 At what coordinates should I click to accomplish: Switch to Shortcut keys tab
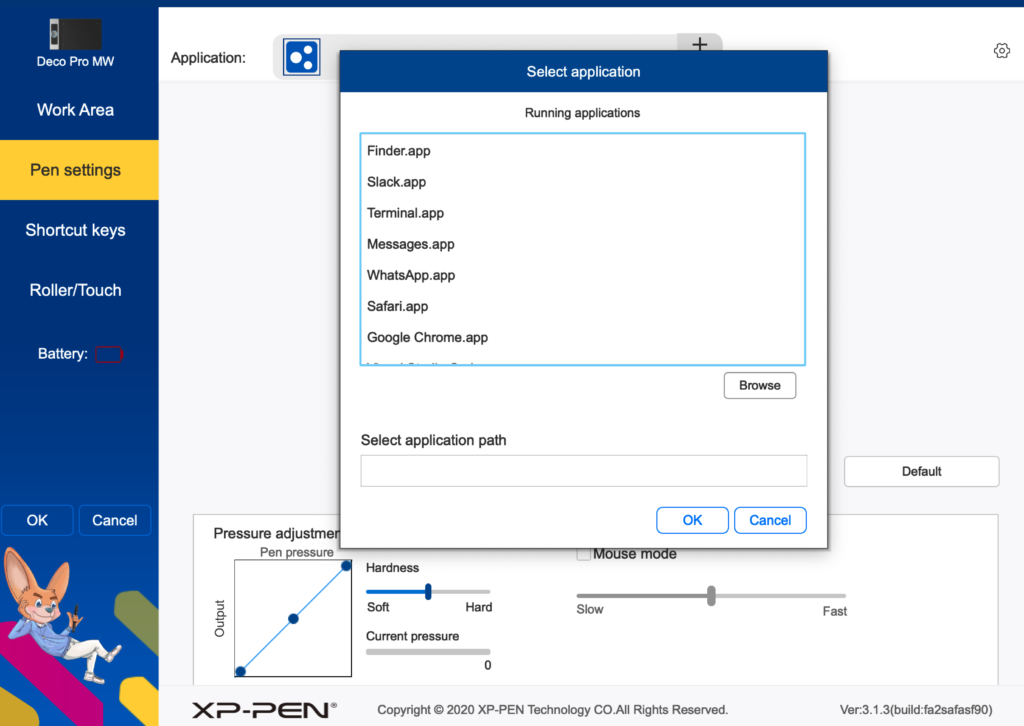tap(76, 230)
